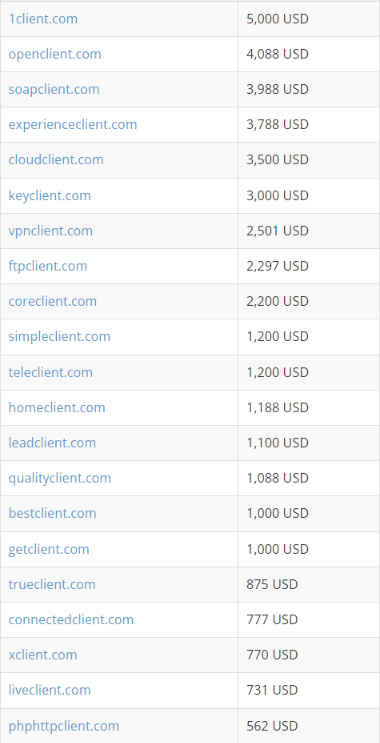Open getclient.com domain listing
Viewport: 380px width, 743px height.
[x=49, y=549]
